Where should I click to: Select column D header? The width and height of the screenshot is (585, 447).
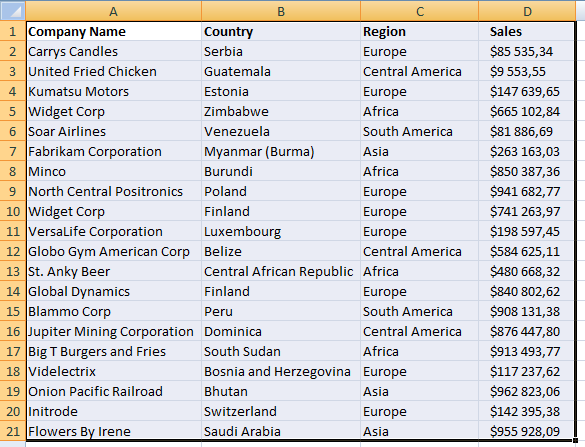527,11
